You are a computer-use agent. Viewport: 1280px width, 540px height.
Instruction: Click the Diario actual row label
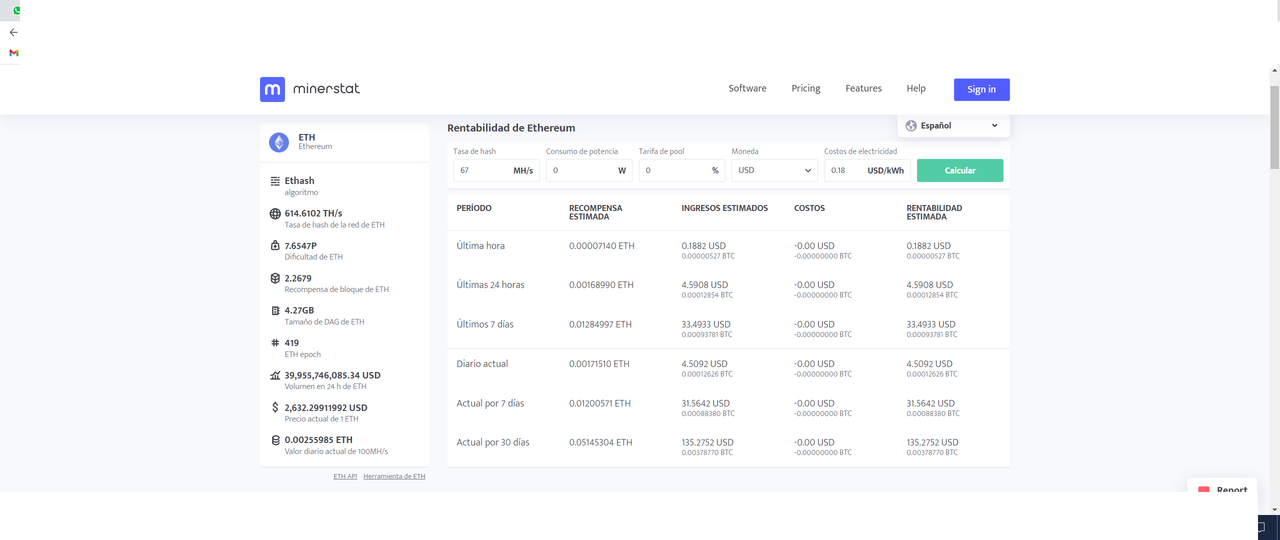pos(482,364)
